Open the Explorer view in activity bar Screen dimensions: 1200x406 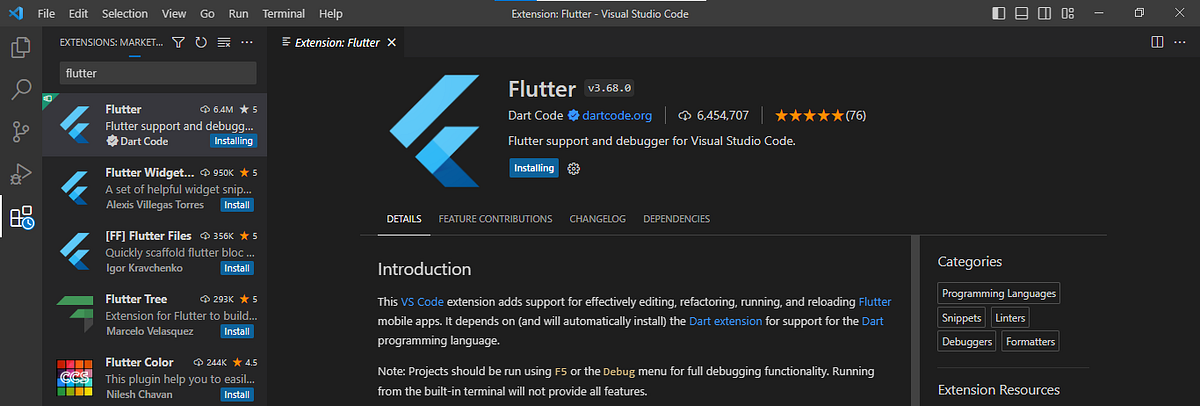tap(20, 47)
